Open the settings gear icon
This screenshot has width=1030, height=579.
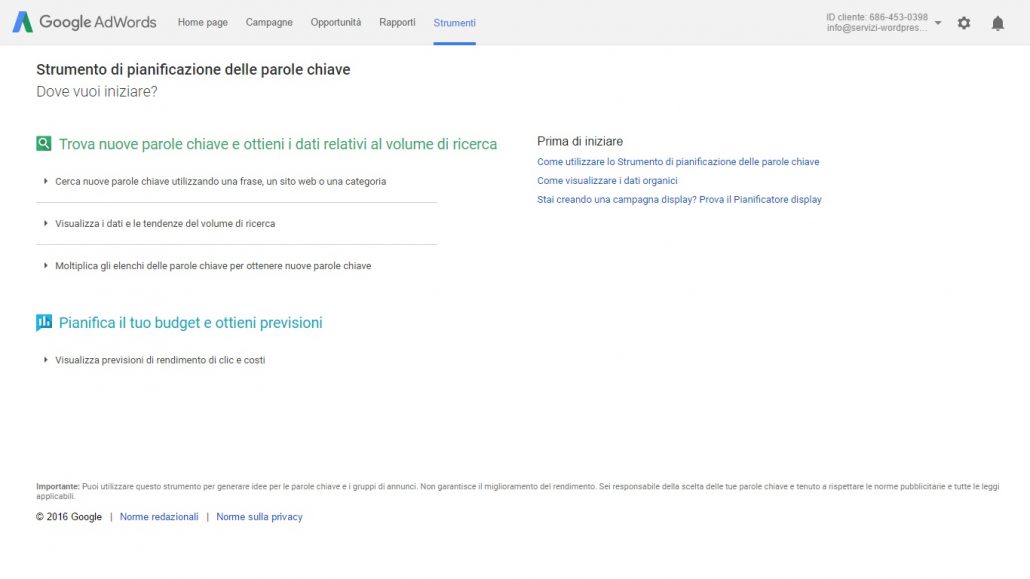click(964, 23)
